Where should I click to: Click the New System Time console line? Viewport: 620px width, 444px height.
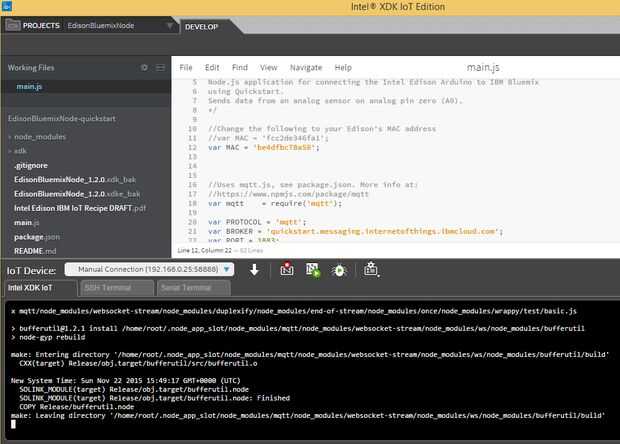126,381
